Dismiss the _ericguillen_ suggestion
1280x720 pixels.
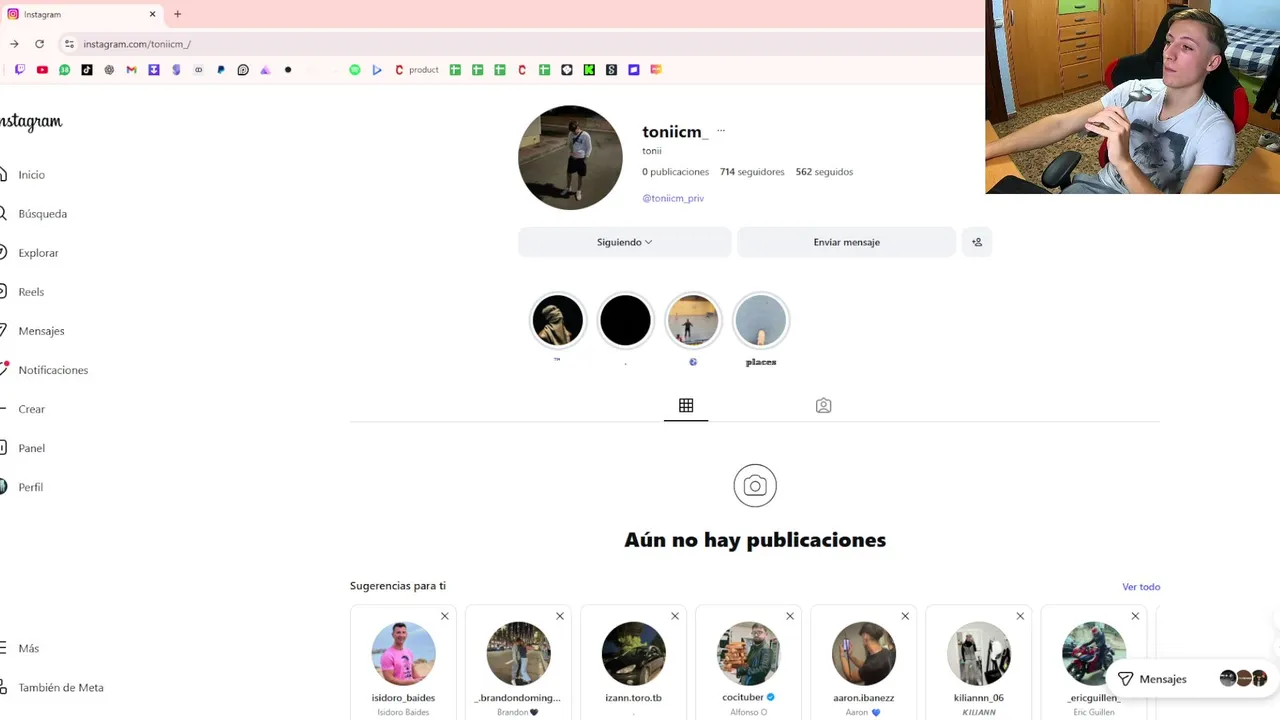point(1135,616)
